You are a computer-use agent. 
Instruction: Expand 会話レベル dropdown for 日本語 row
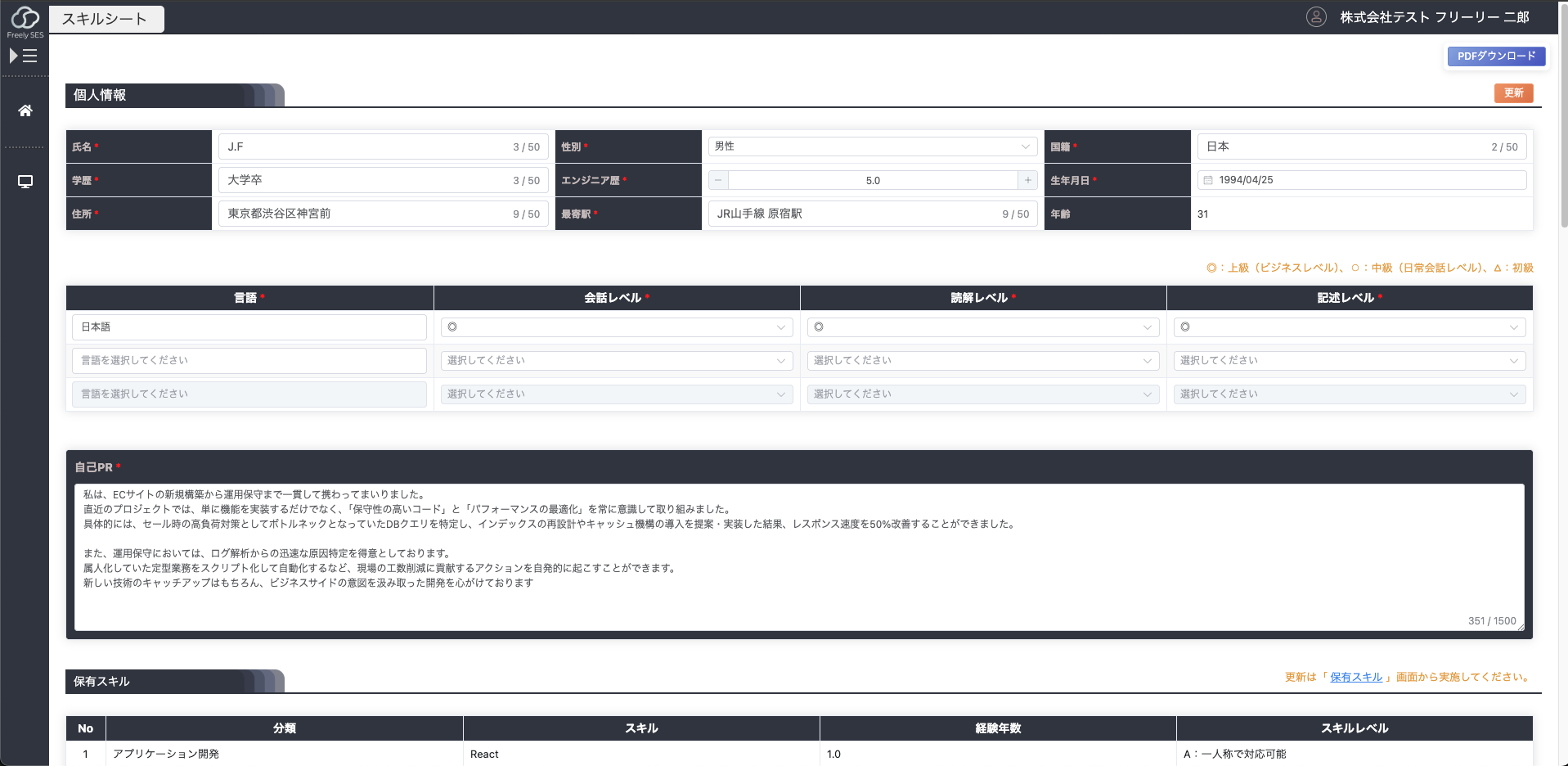[617, 327]
